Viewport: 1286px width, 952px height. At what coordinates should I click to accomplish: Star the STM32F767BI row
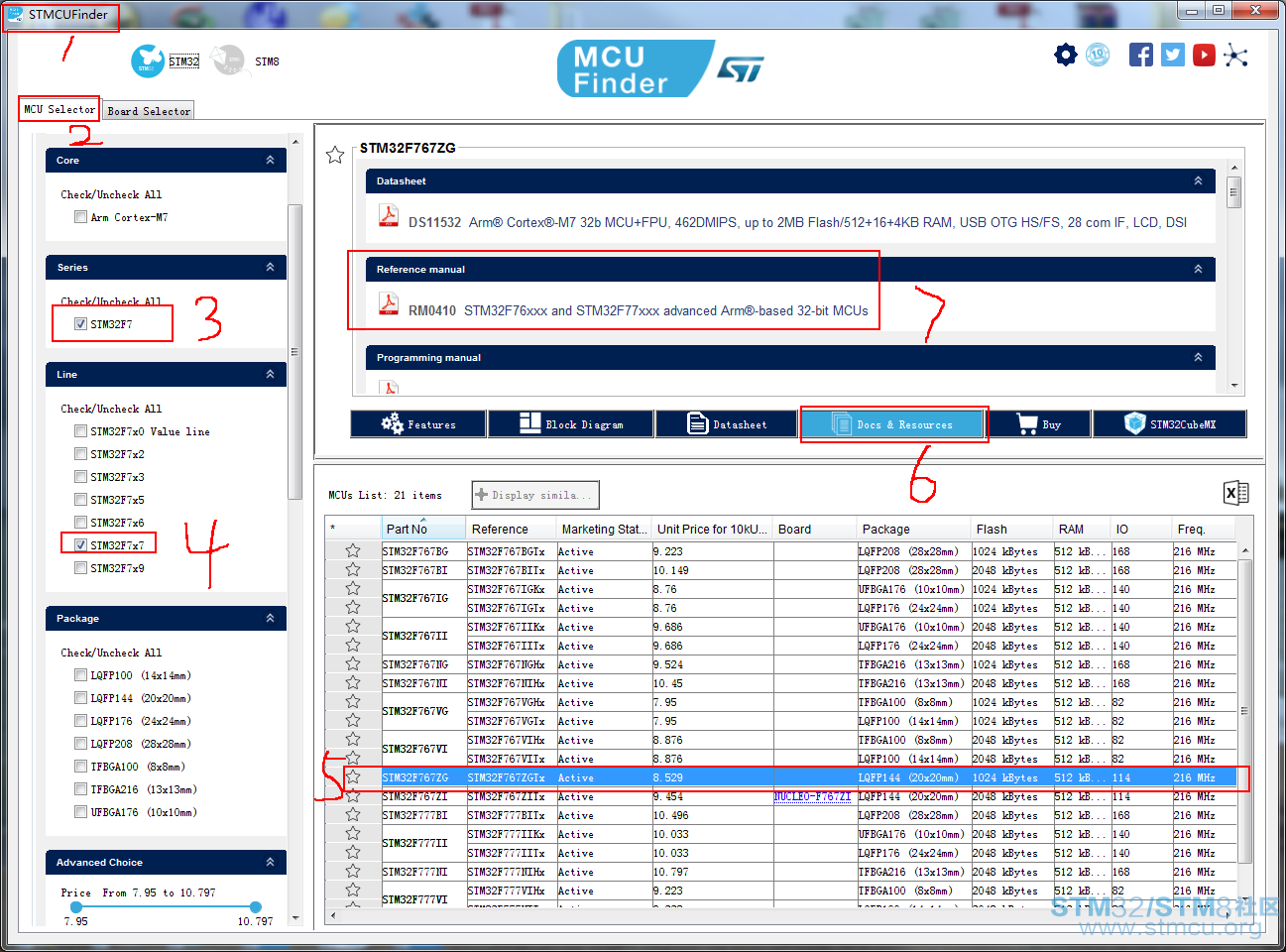[353, 570]
